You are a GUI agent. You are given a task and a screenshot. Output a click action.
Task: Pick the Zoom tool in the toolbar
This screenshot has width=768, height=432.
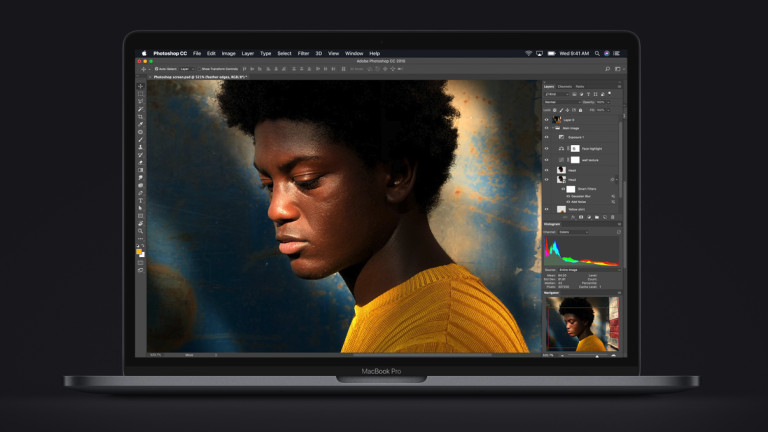(x=140, y=231)
